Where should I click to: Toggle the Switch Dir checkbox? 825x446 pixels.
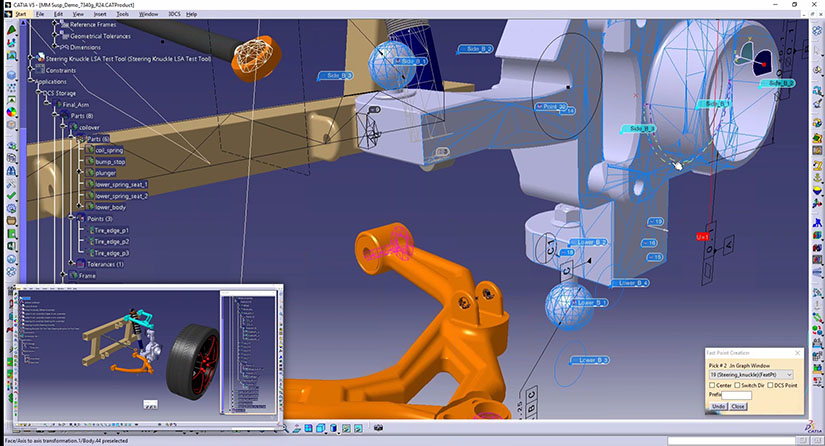[738, 384]
